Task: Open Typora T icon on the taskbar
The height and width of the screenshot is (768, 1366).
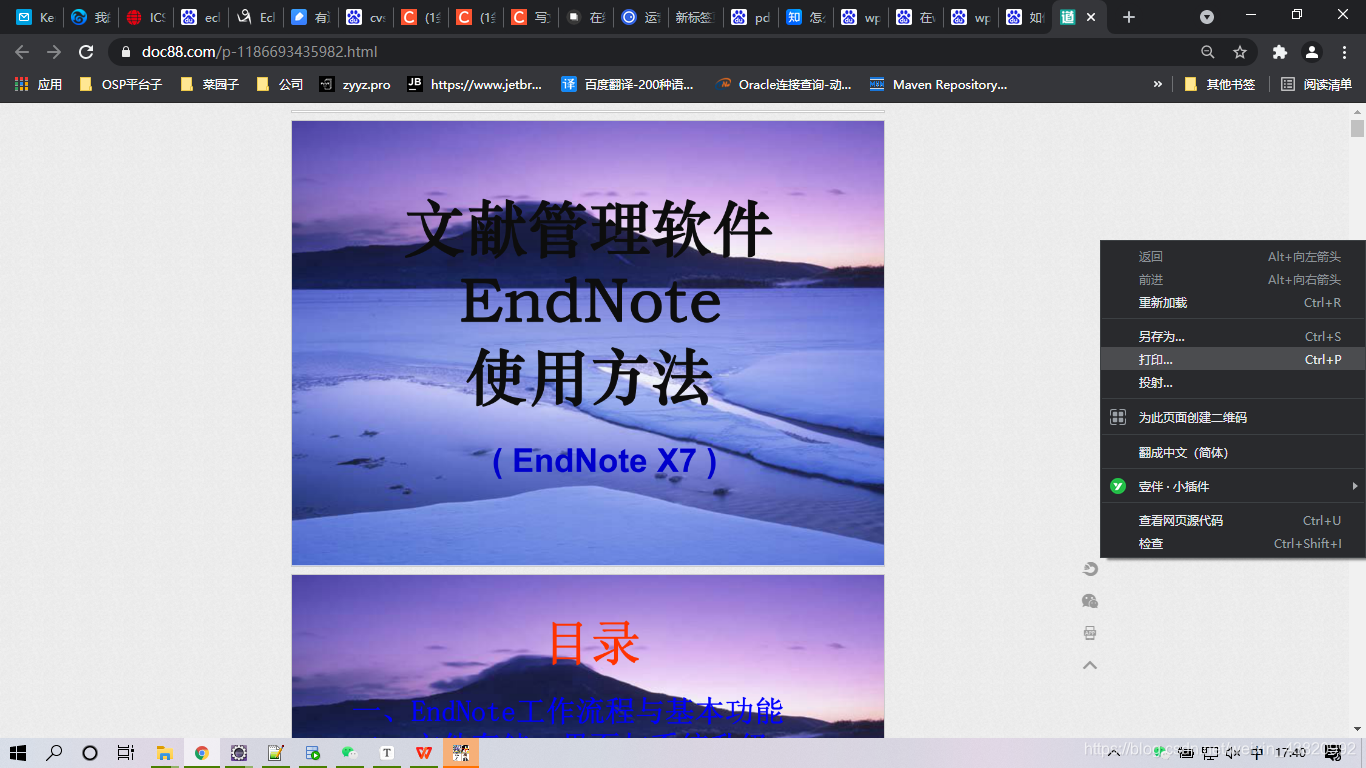Action: (x=387, y=753)
